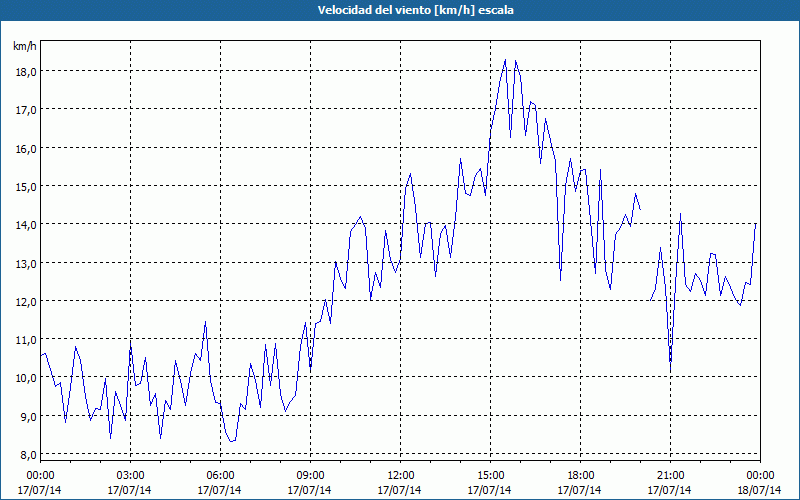Pick the '15,0' y-axis label
800x500 pixels.
[x=26, y=186]
